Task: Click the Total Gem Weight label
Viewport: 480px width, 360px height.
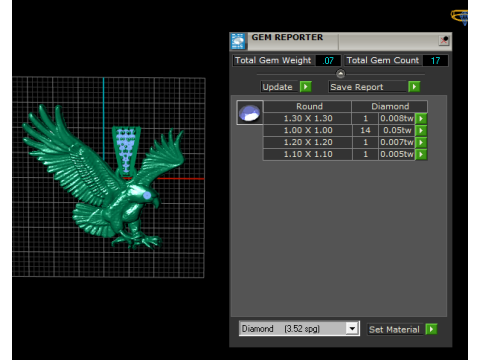Action: [x=273, y=60]
